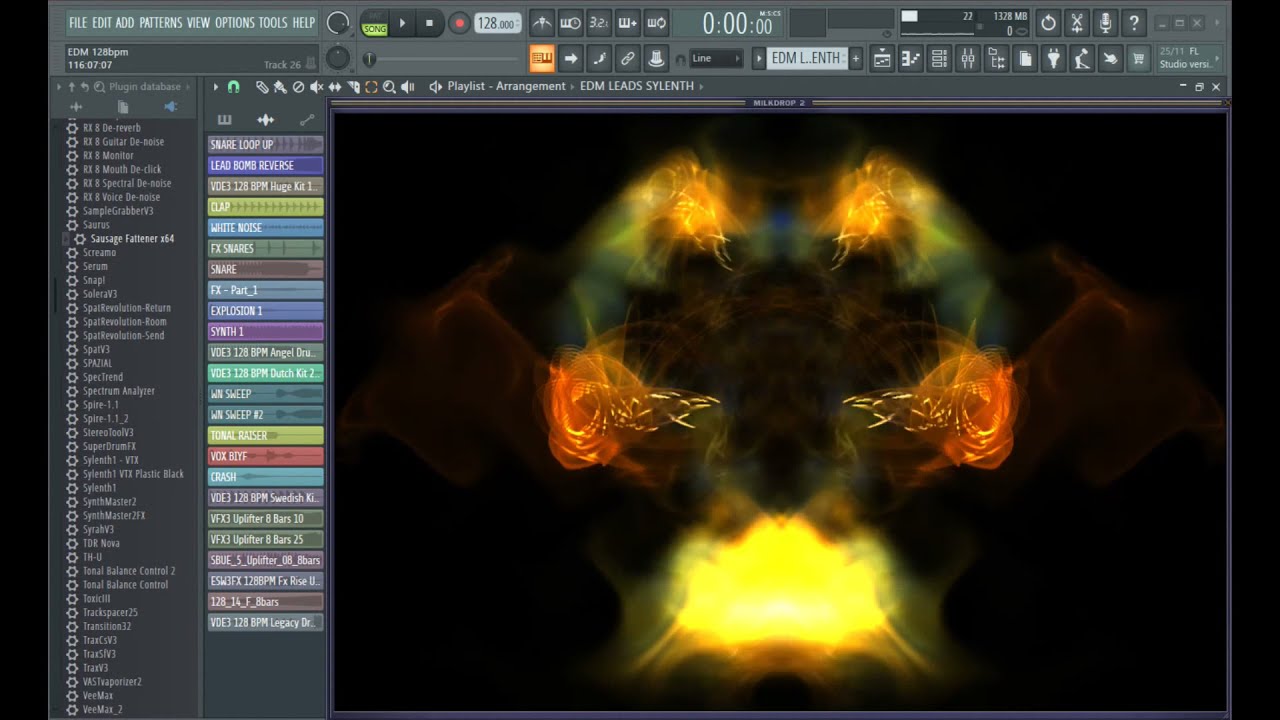This screenshot has height=720, width=1280.
Task: Open the Browser view icon
Action: [x=996, y=59]
